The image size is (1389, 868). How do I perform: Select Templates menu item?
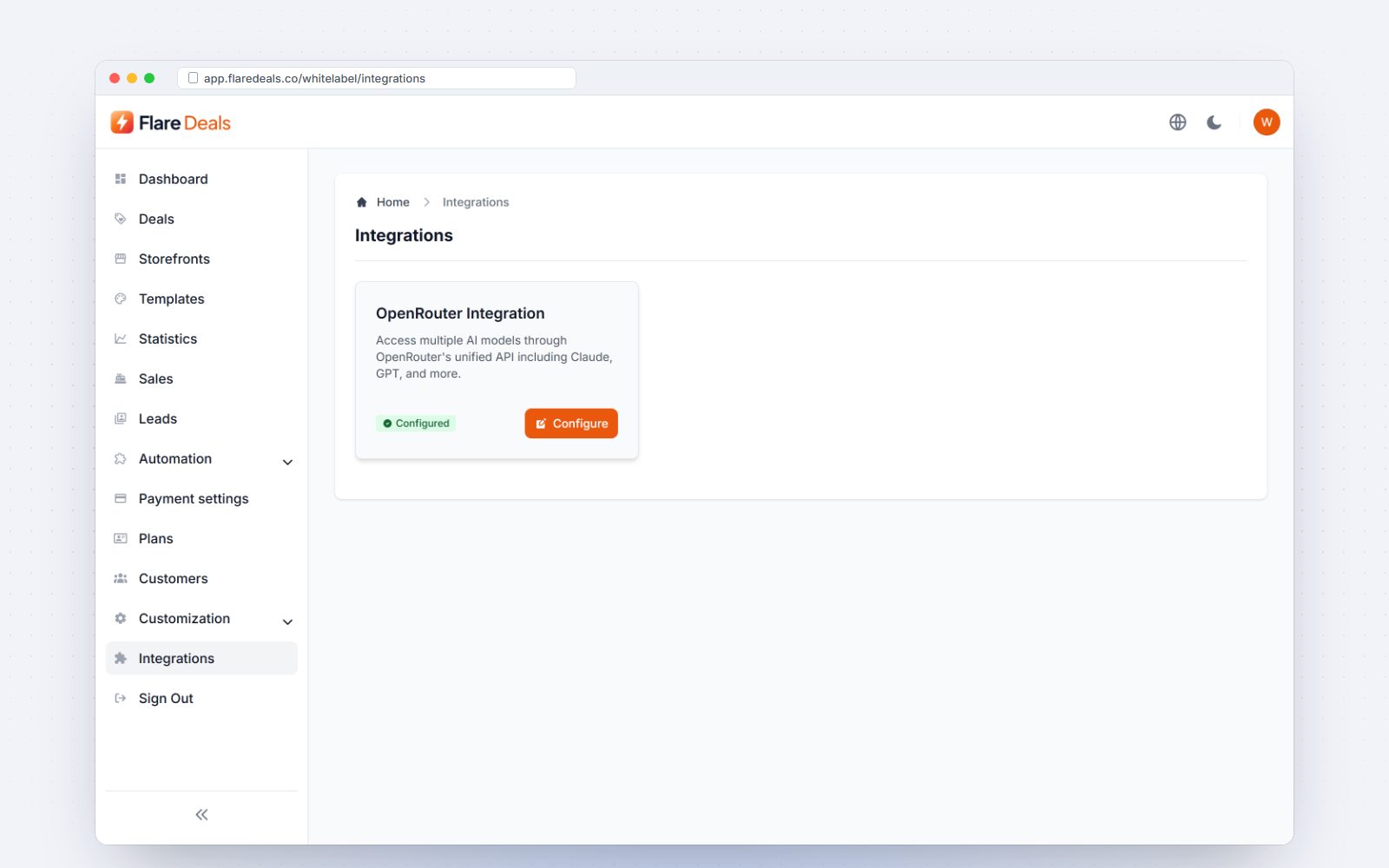click(201, 299)
